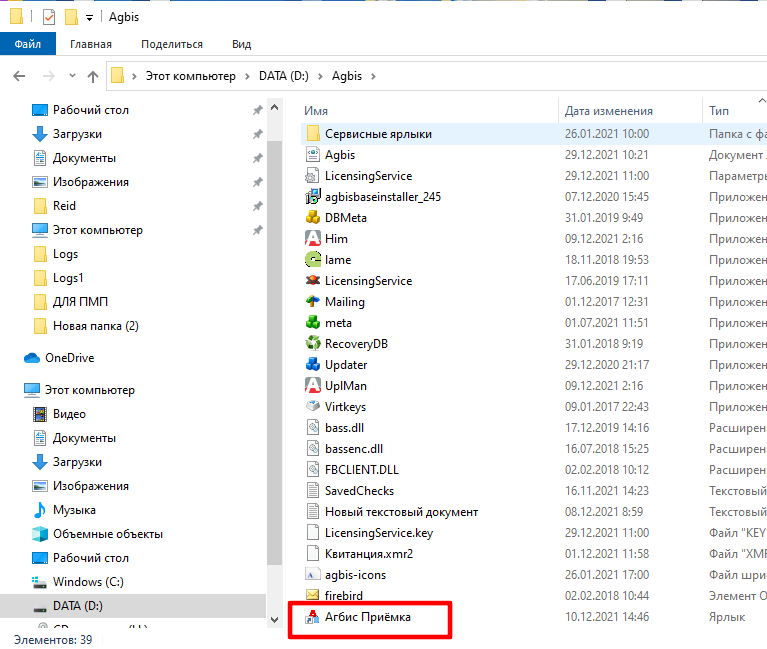The height and width of the screenshot is (649, 767).
Task: Expand chevron after DATA (D:) in address bar
Action: [320, 76]
